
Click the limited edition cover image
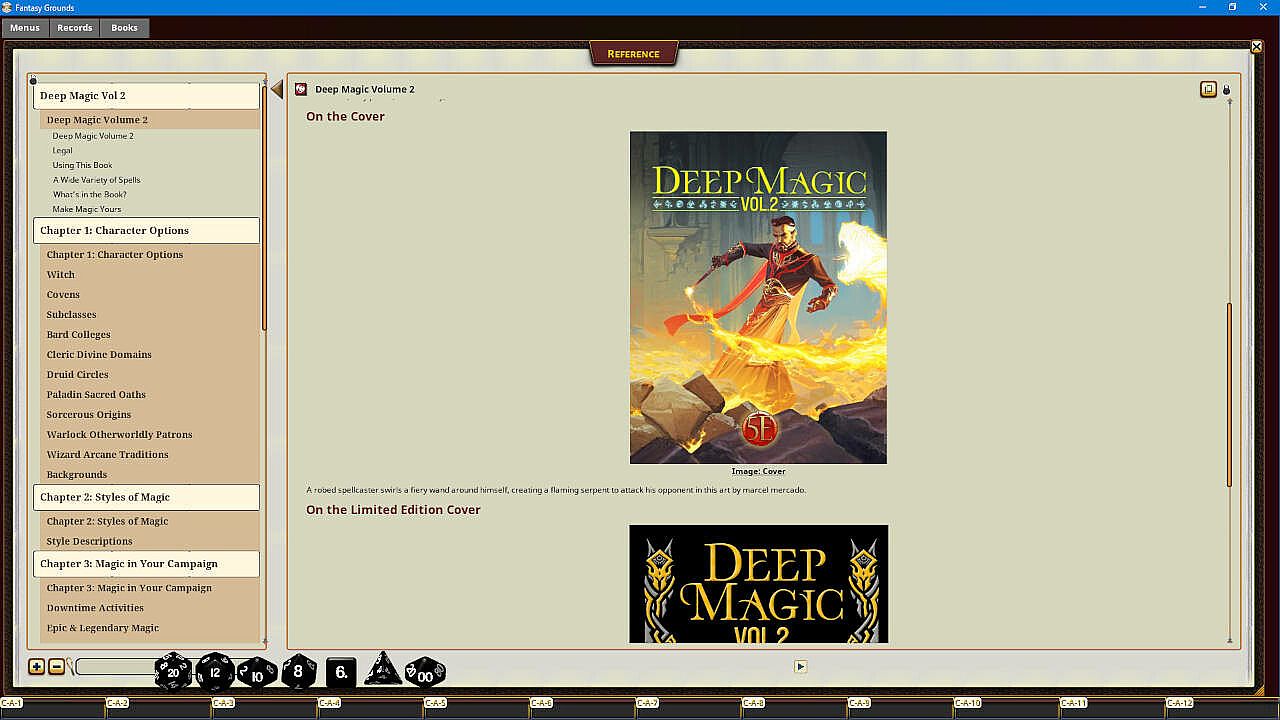pos(759,584)
